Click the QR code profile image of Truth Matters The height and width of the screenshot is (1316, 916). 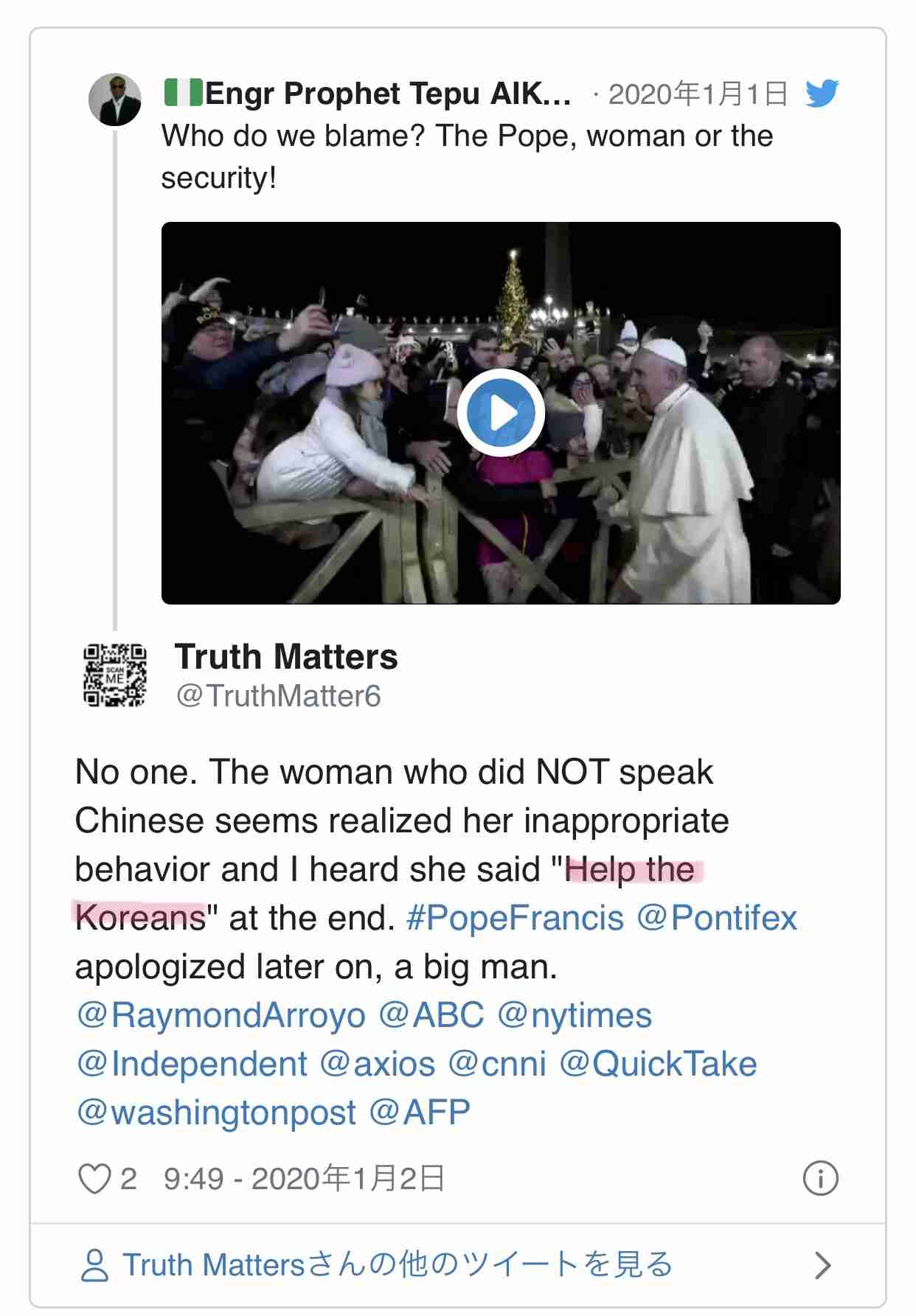pyautogui.click(x=117, y=674)
